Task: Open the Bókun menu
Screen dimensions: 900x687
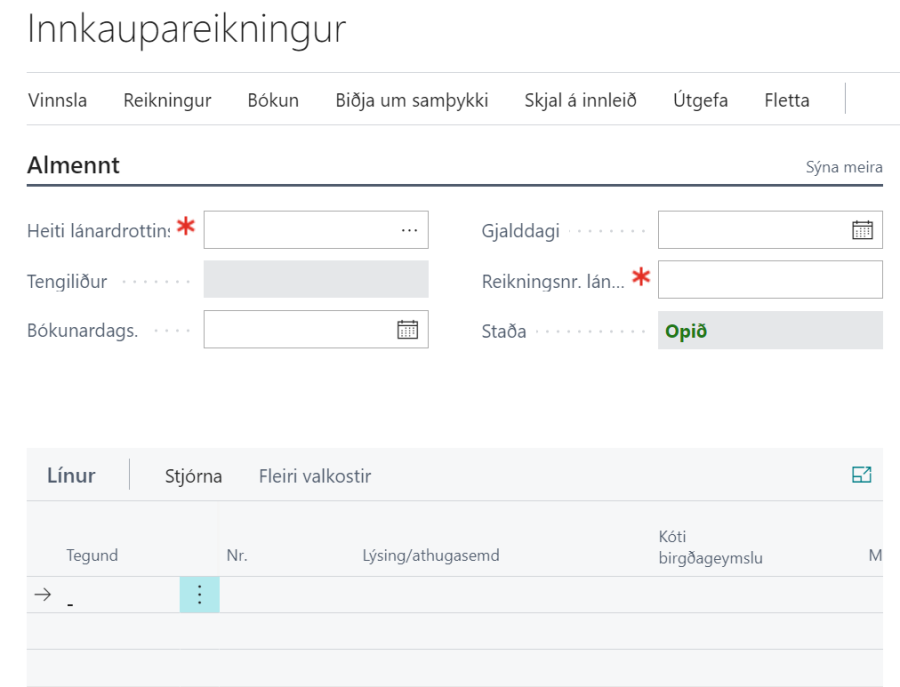Action: [x=273, y=100]
